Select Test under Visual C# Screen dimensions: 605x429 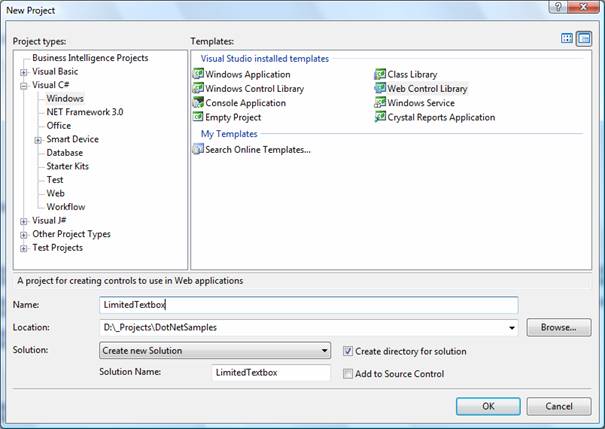tap(55, 180)
